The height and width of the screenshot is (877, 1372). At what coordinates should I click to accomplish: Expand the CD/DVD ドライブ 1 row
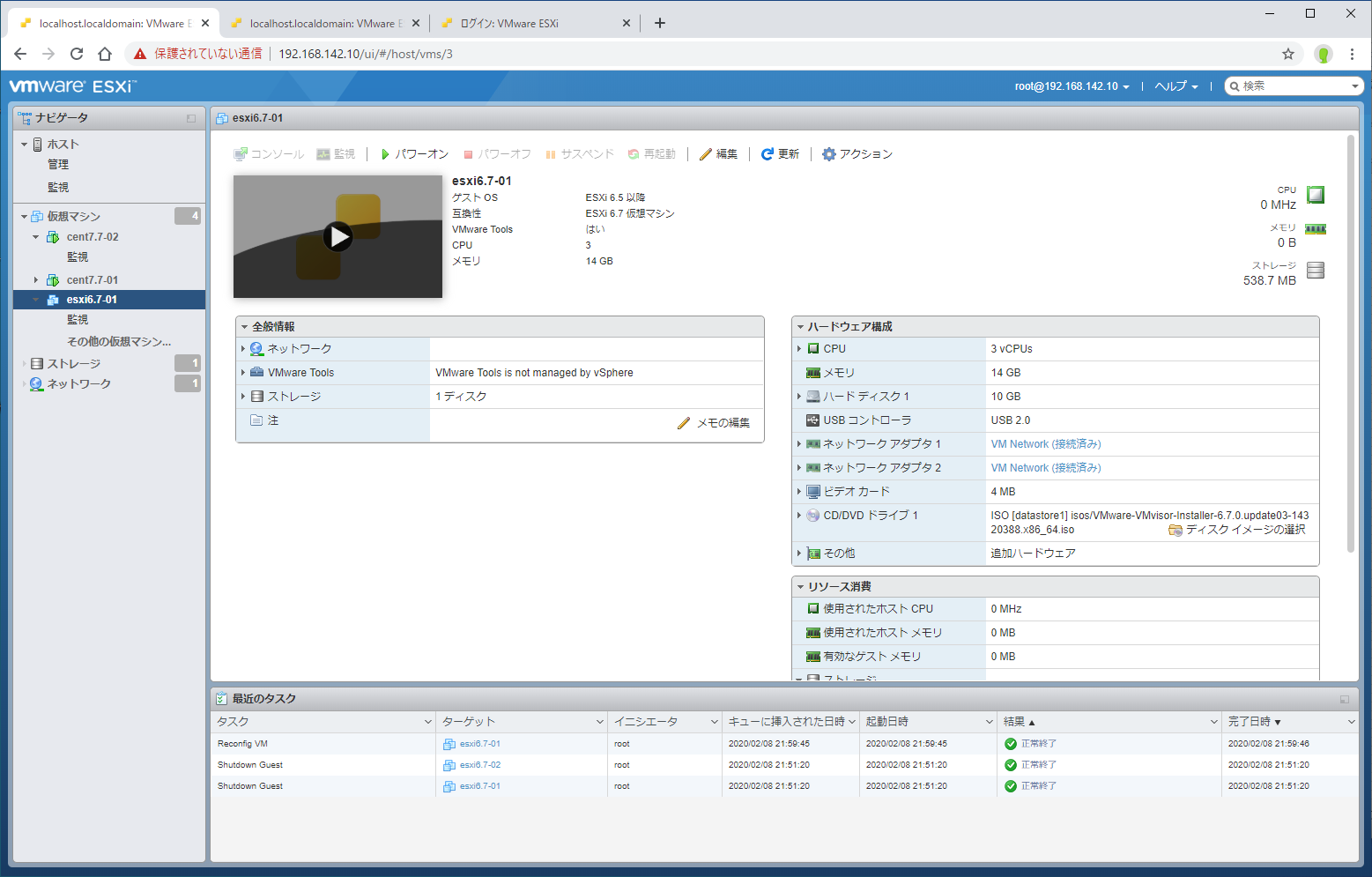[799, 516]
